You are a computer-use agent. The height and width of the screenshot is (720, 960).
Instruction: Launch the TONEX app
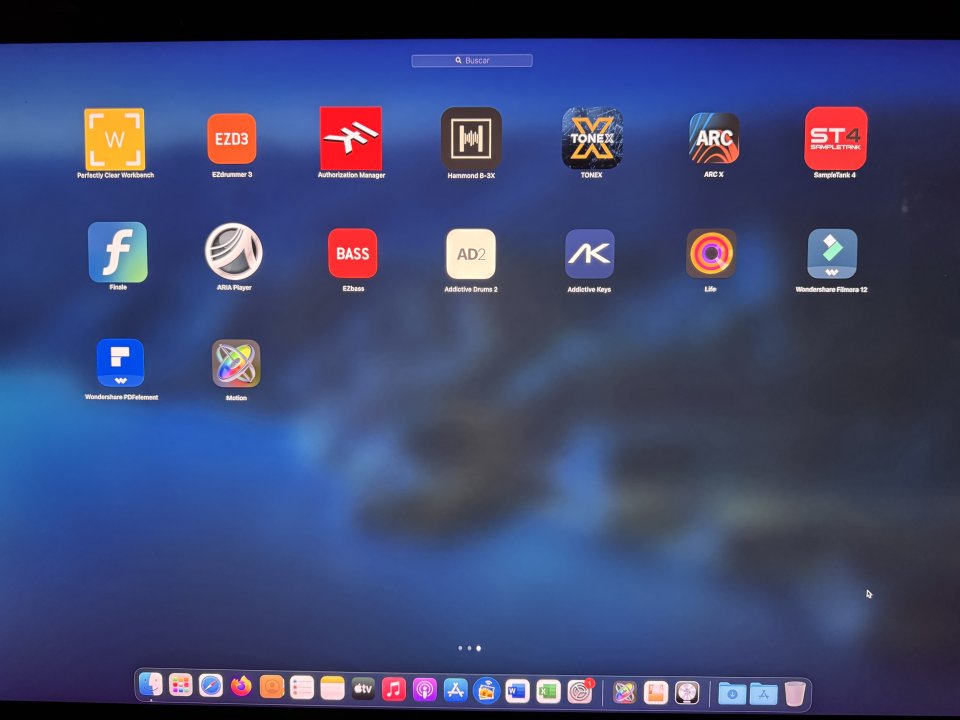coord(591,140)
